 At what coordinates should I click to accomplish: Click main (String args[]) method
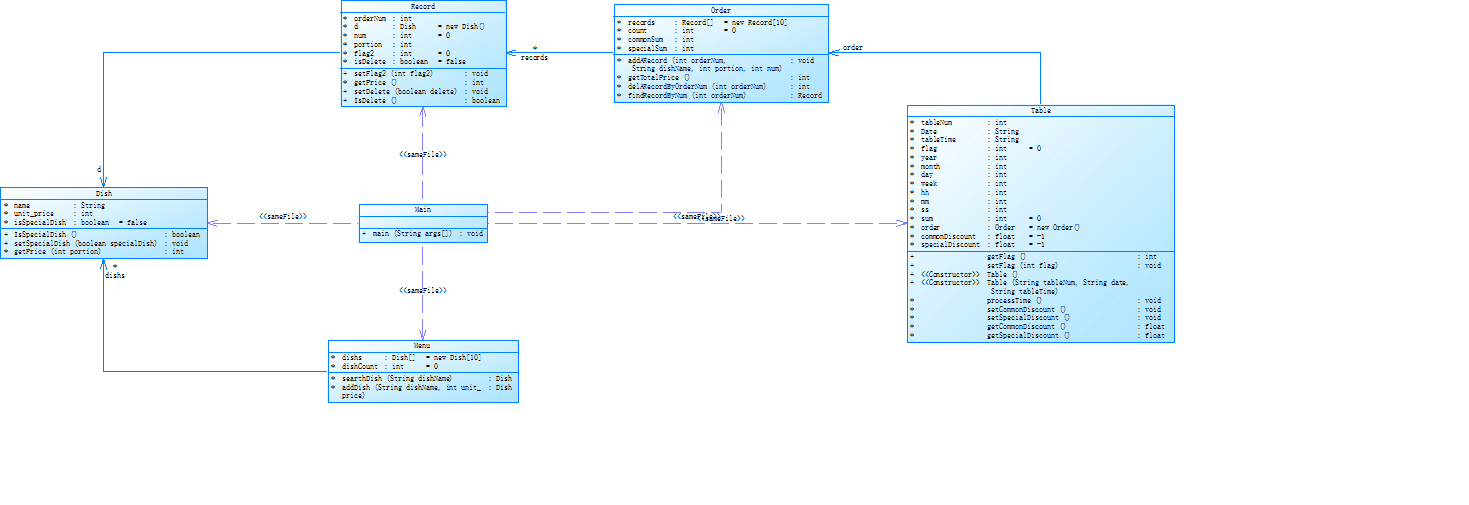(423, 234)
